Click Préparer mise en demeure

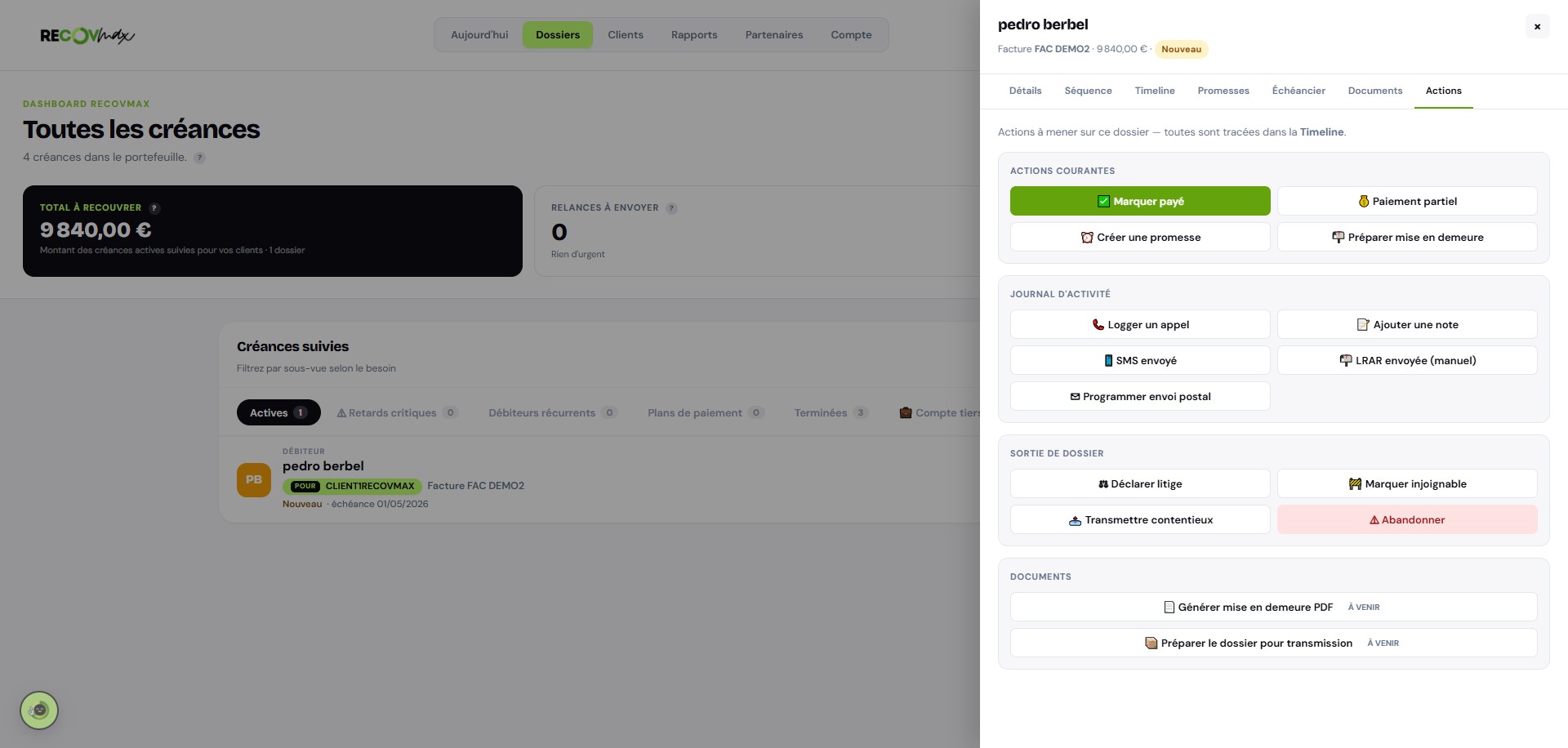[1407, 238]
